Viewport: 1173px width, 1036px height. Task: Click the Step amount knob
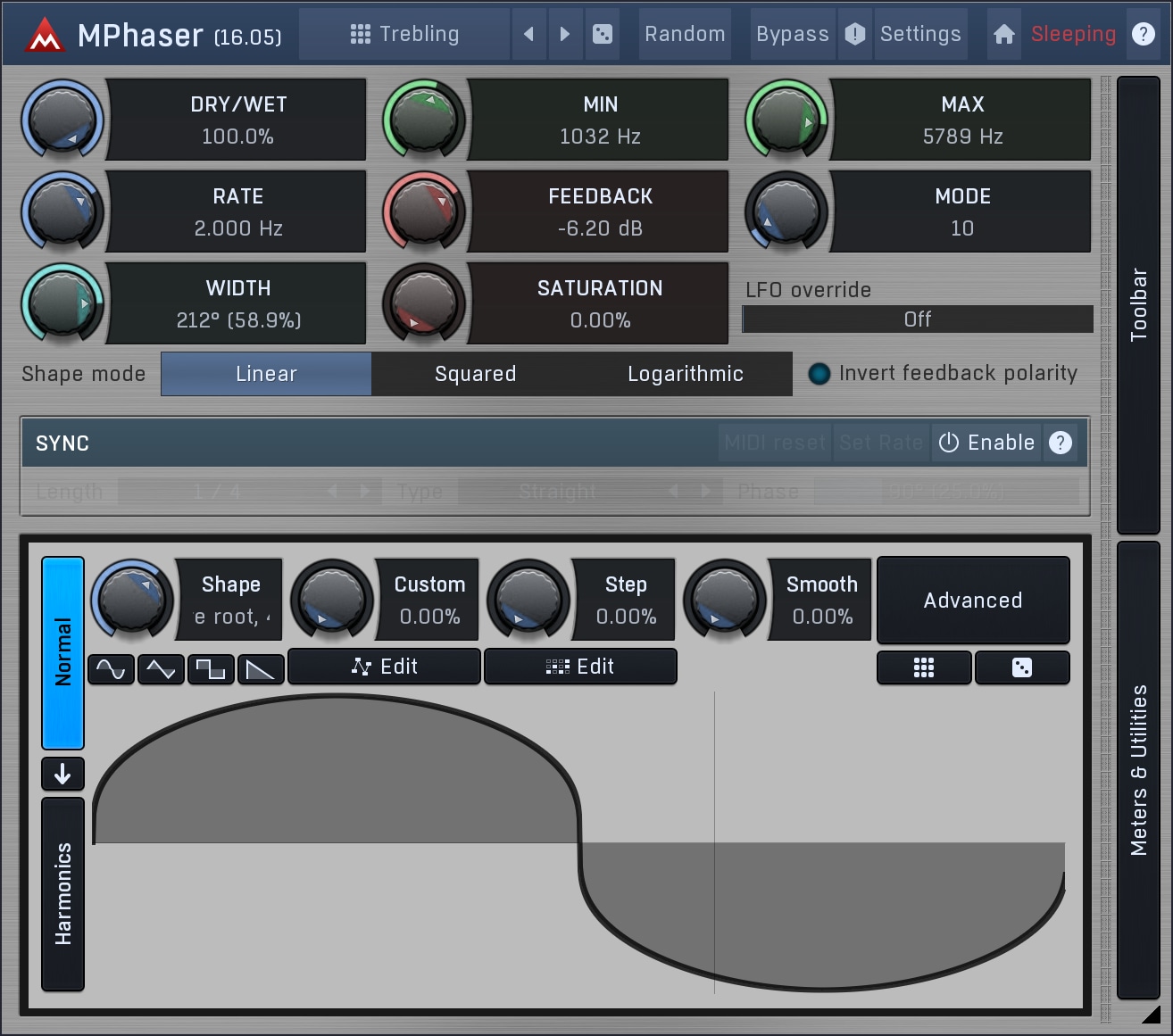click(528, 600)
